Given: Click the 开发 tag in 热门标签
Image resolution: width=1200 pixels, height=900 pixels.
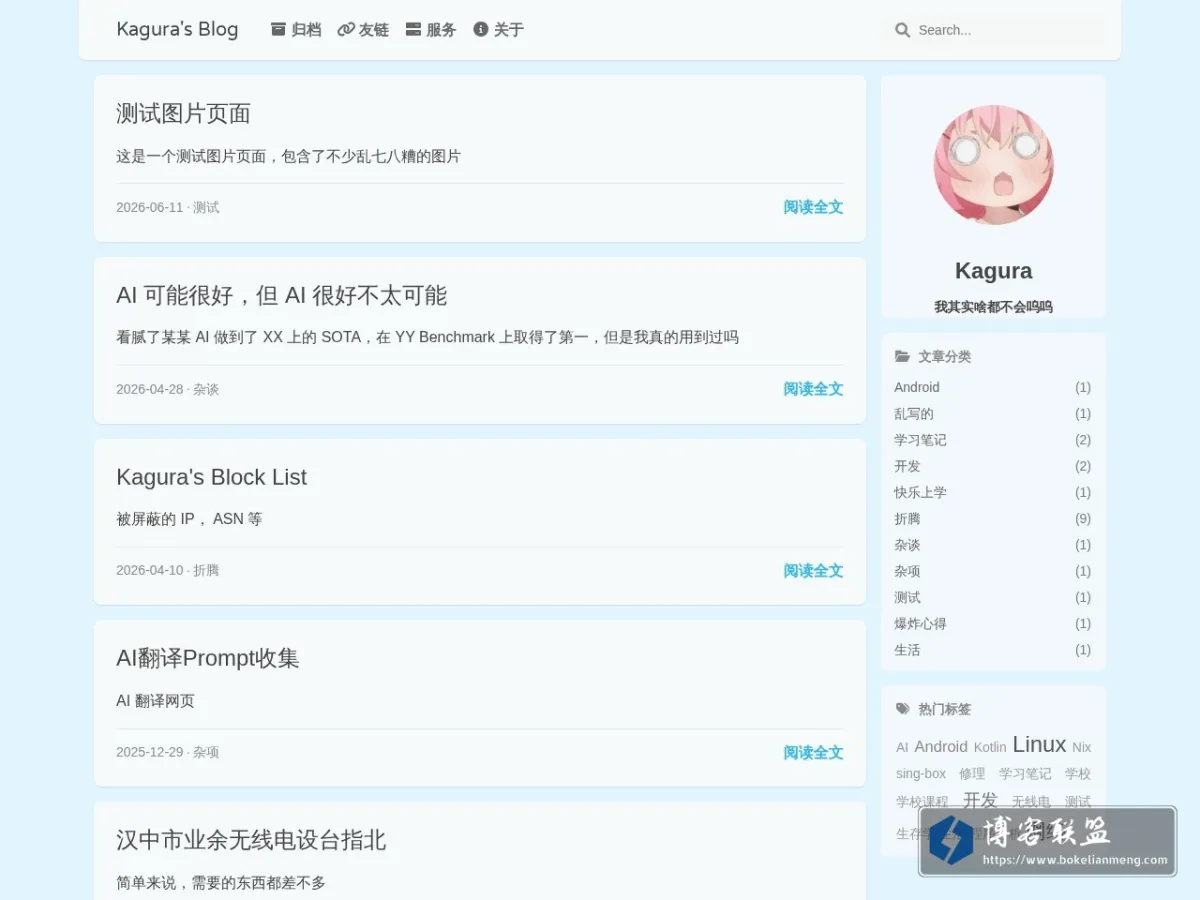Looking at the screenshot, I should pos(980,800).
